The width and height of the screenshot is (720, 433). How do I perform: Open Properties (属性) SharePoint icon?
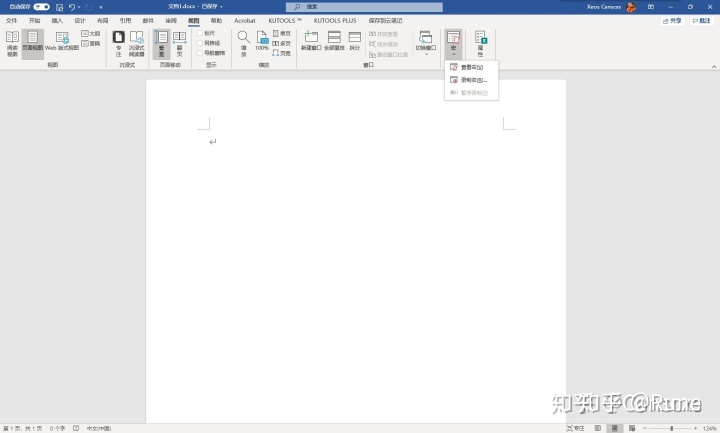(x=480, y=44)
